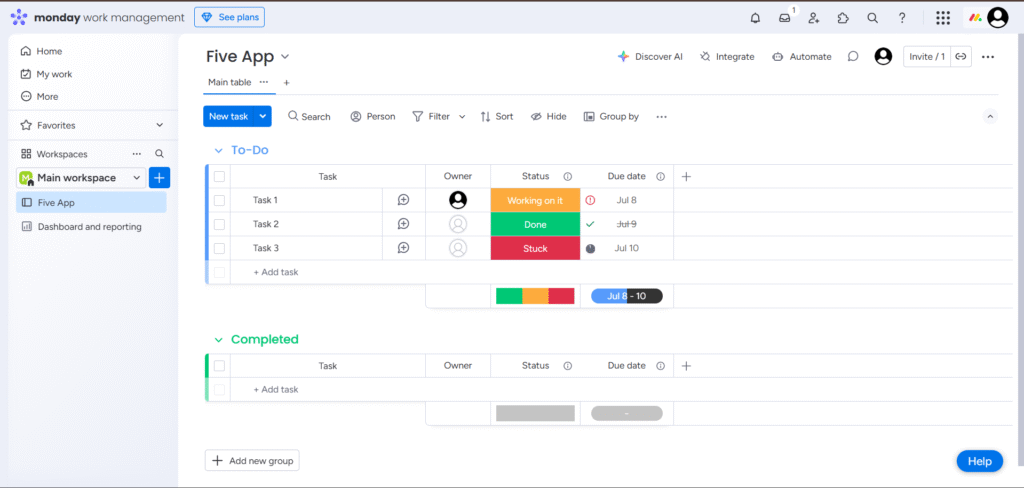The height and width of the screenshot is (488, 1024).
Task: Open the notifications bell
Action: (756, 18)
